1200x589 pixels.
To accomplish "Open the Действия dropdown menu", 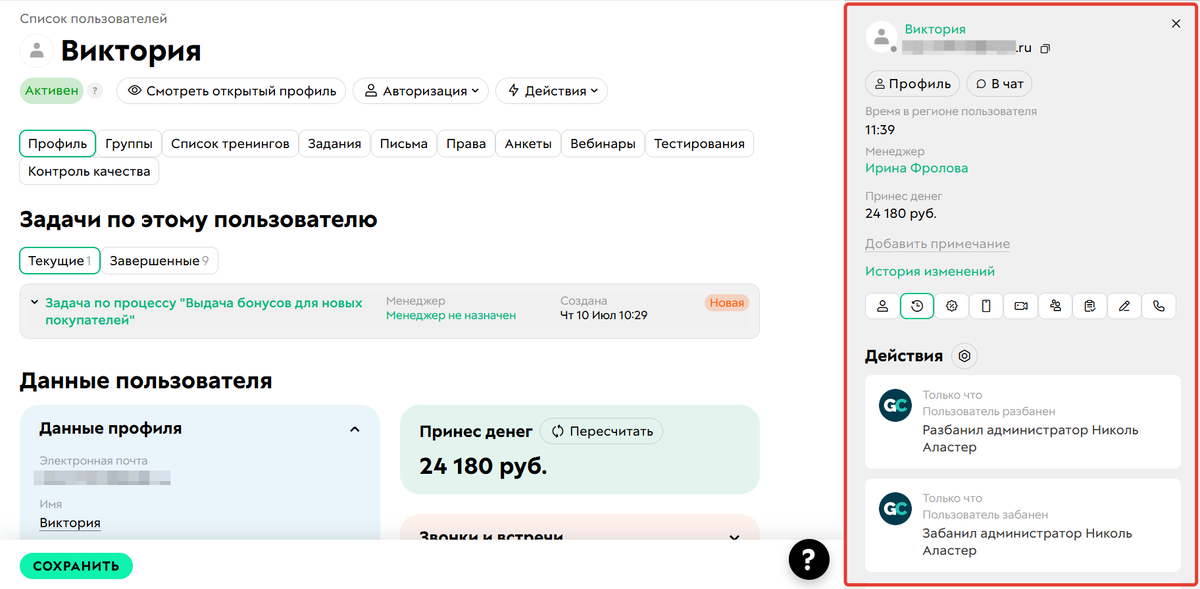I will pos(551,90).
